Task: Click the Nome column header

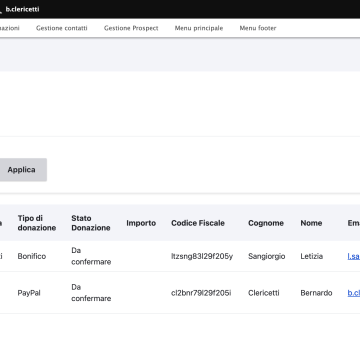Action: pyautogui.click(x=311, y=223)
